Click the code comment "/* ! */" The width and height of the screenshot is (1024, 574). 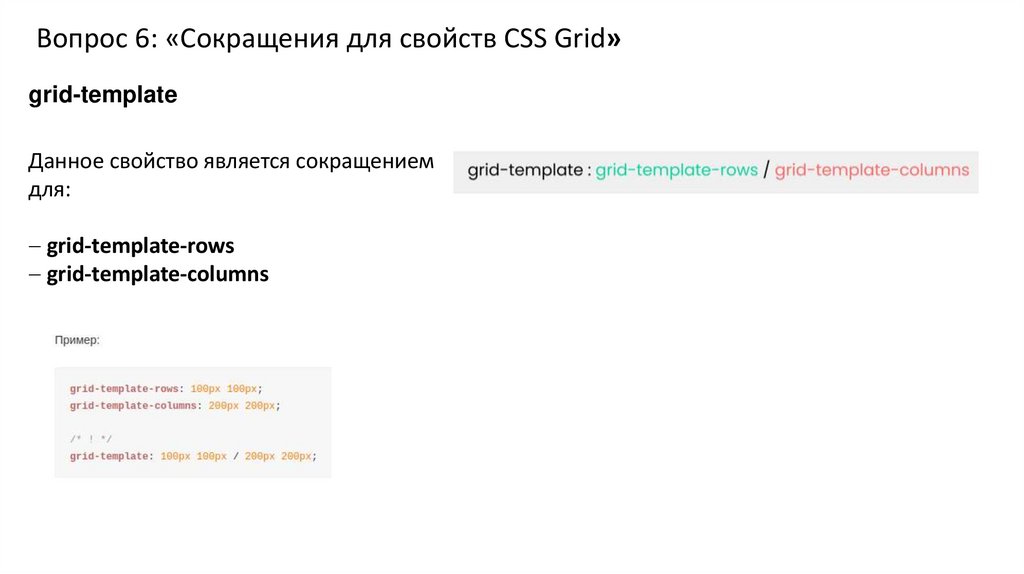(x=91, y=439)
